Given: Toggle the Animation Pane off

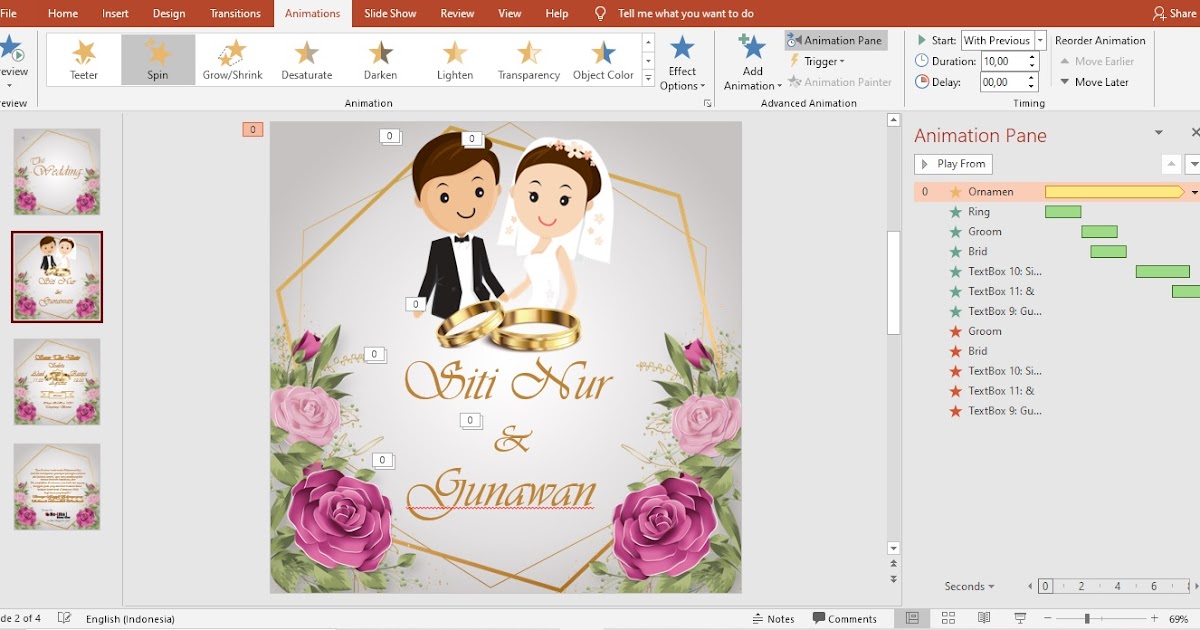Looking at the screenshot, I should coord(836,40).
